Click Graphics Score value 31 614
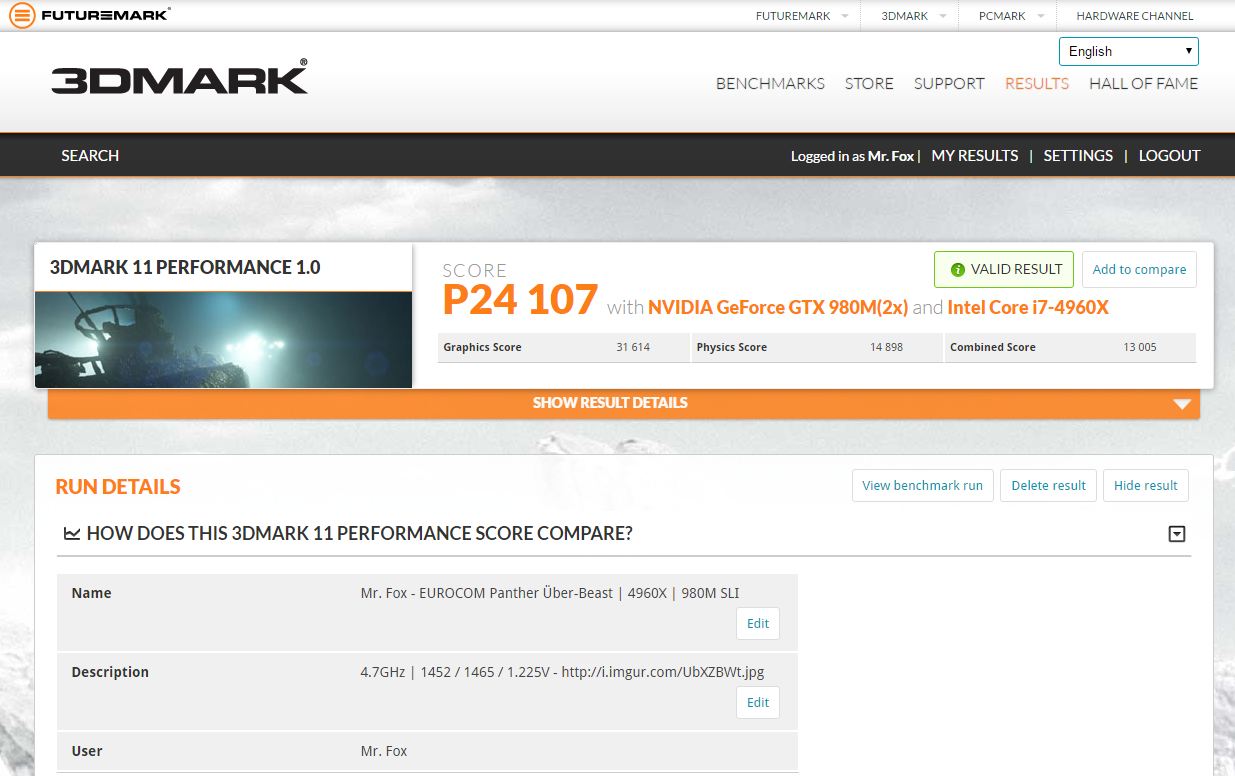The width and height of the screenshot is (1235, 776). 633,347
